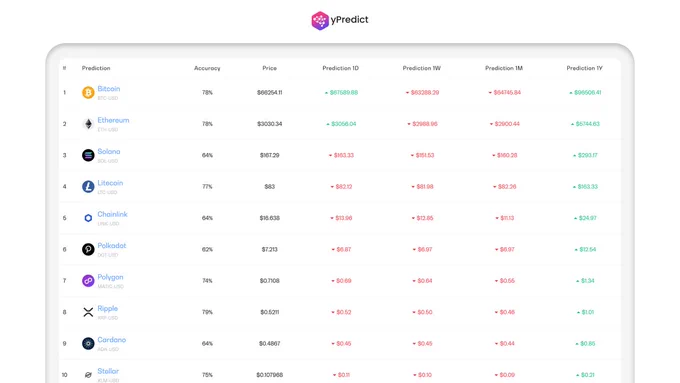Screen dimensions: 680x383
Task: Open the Chainlink prediction link
Action: (x=112, y=214)
